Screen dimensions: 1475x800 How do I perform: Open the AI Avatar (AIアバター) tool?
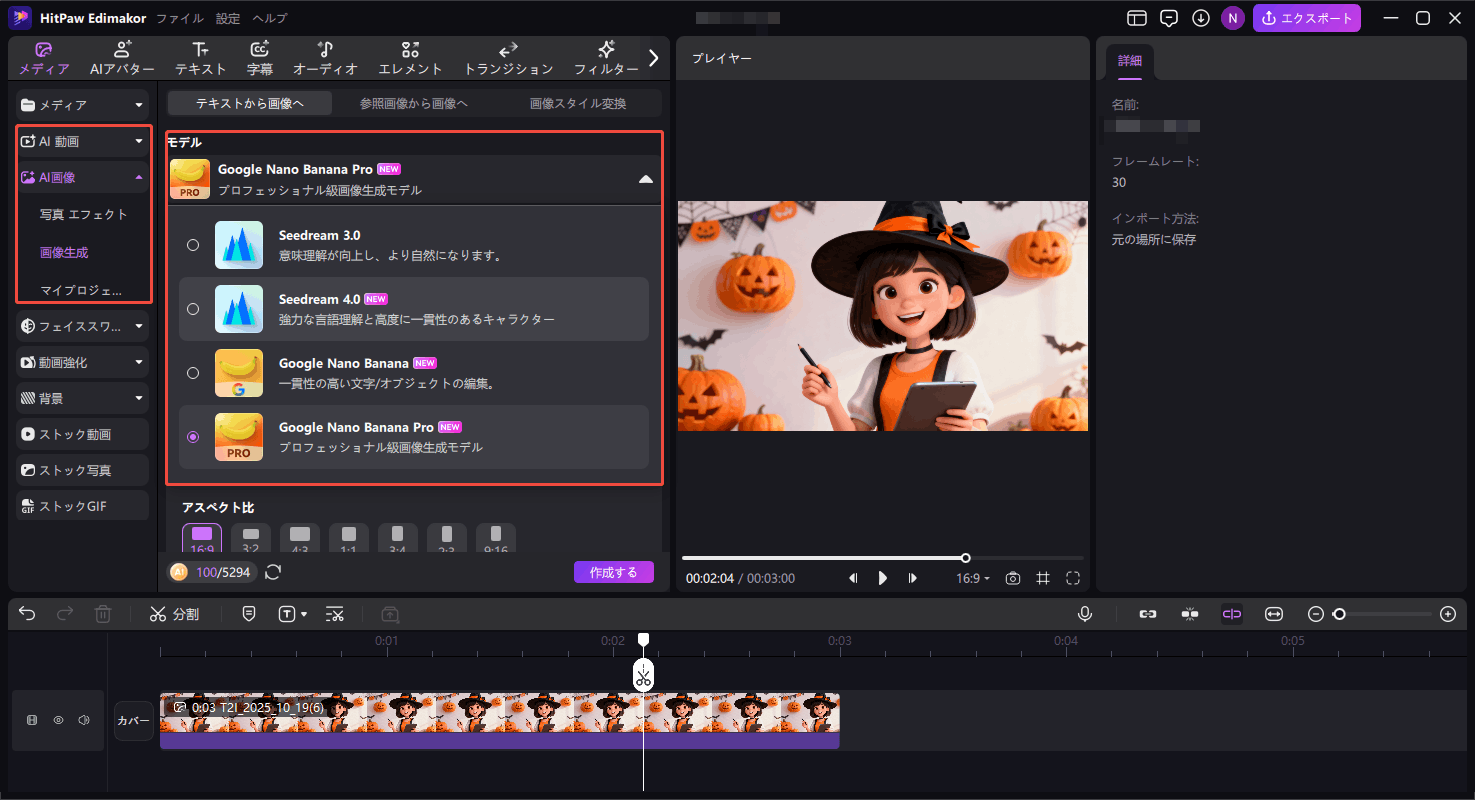click(x=122, y=59)
